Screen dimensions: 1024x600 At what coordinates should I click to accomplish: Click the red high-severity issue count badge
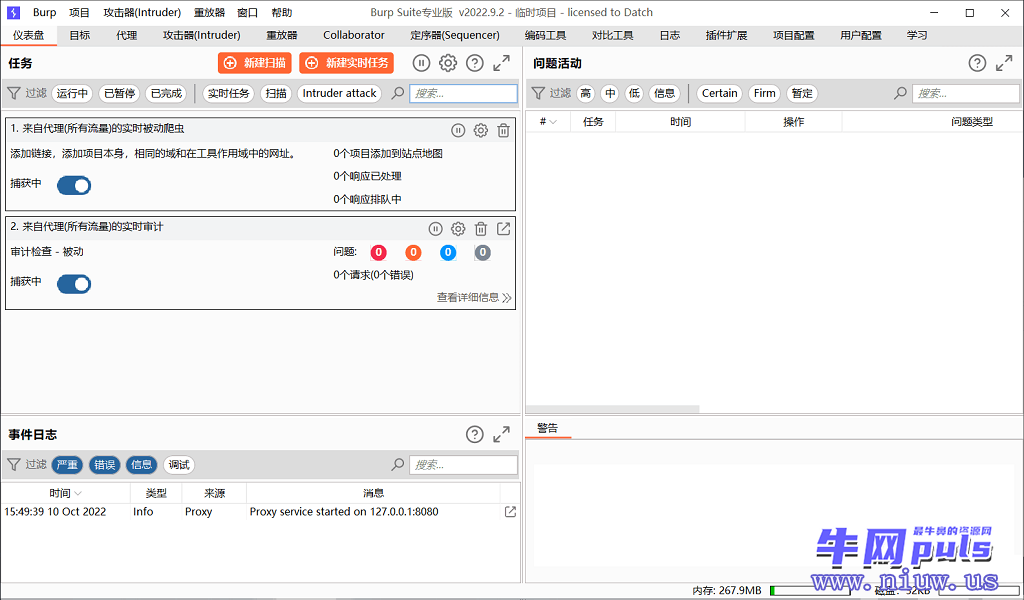click(379, 253)
